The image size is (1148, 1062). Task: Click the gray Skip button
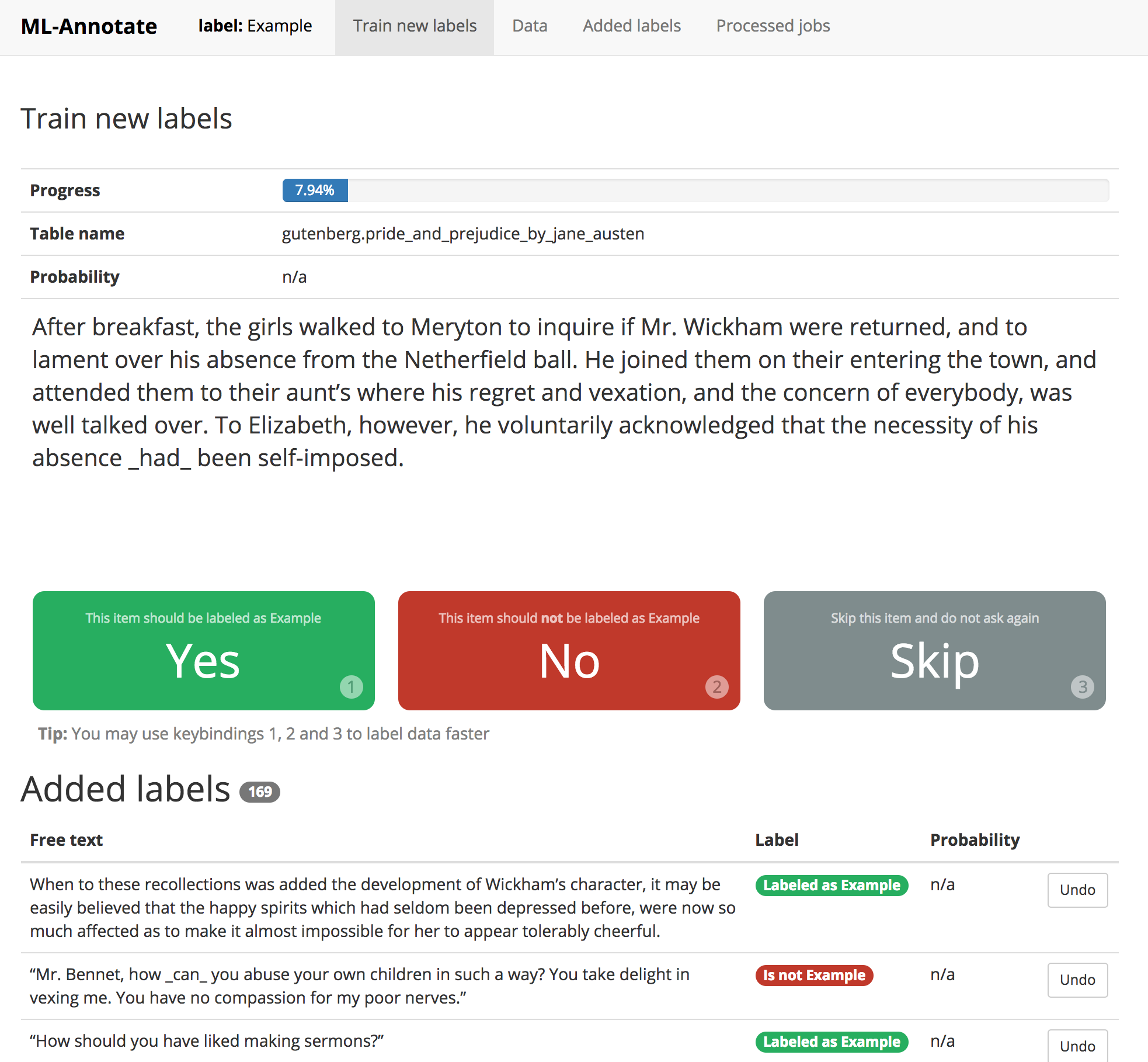(x=934, y=650)
